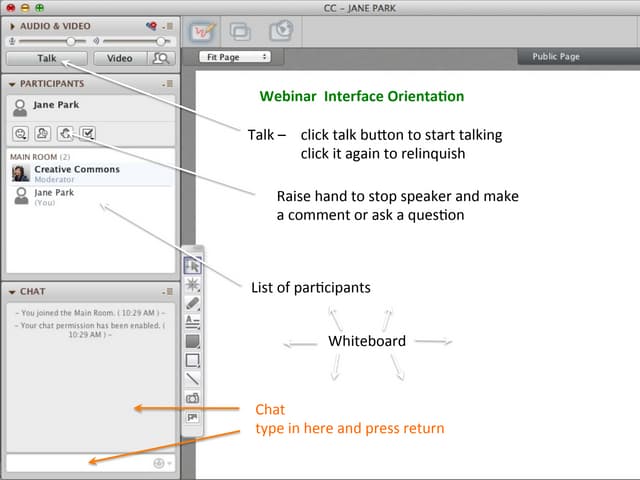Select the pointer selection tool
The width and height of the screenshot is (640, 480).
click(x=193, y=265)
